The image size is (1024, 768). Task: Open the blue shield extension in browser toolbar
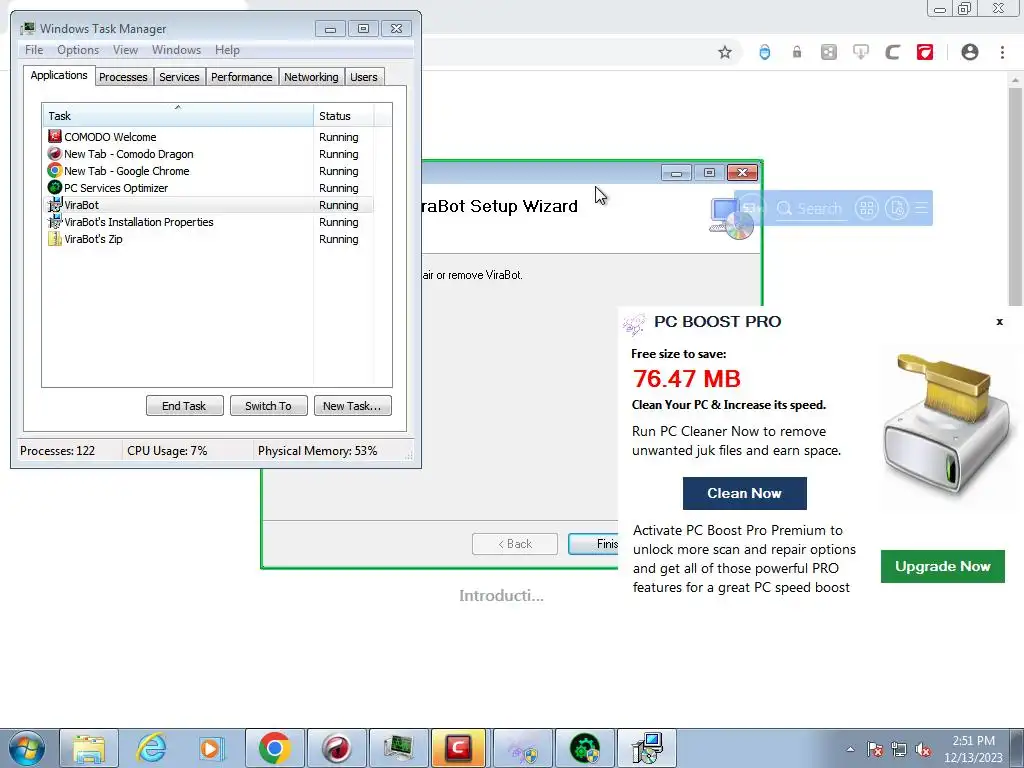(764, 52)
